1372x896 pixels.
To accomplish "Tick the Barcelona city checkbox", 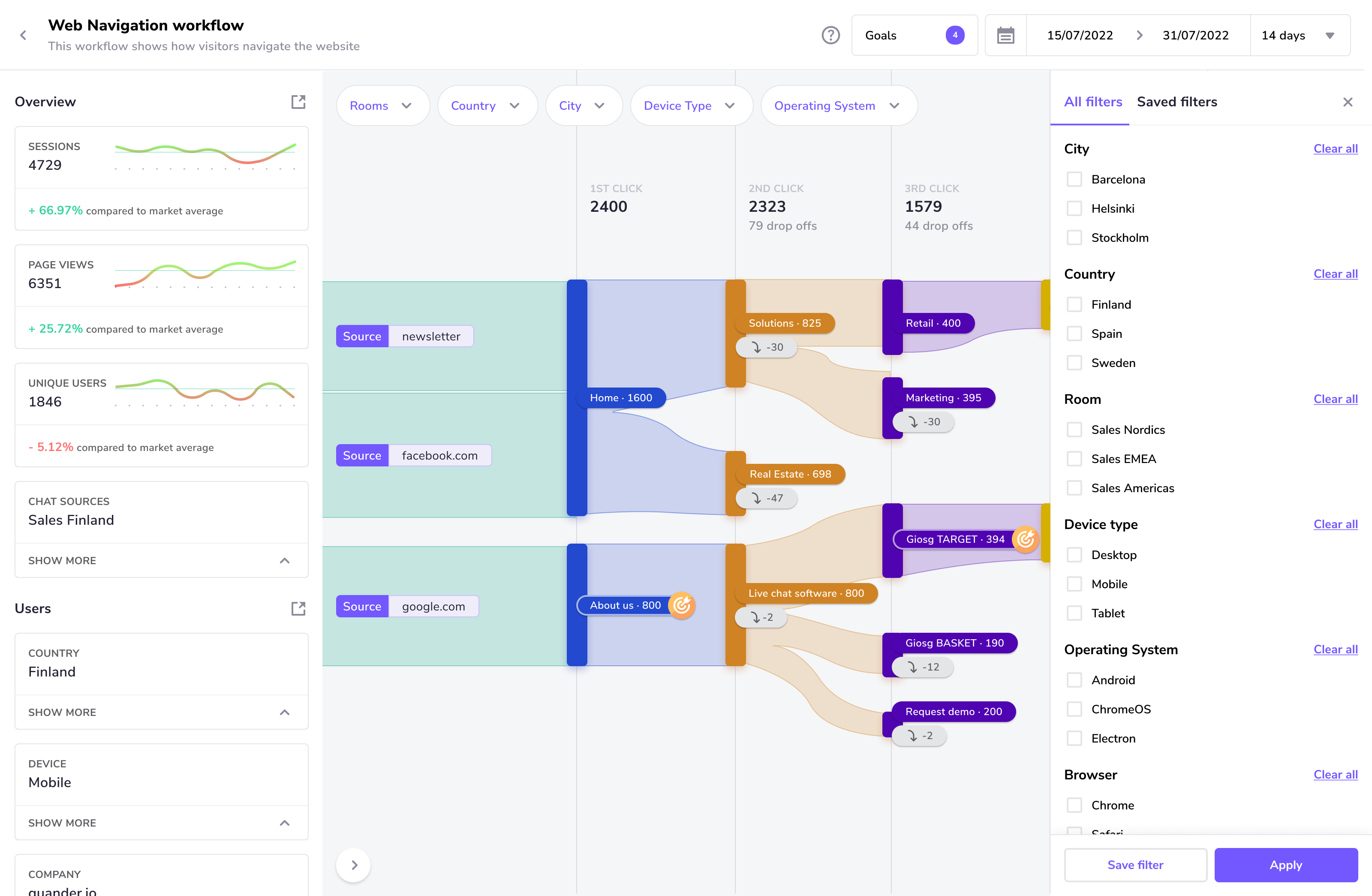I will coord(1074,179).
